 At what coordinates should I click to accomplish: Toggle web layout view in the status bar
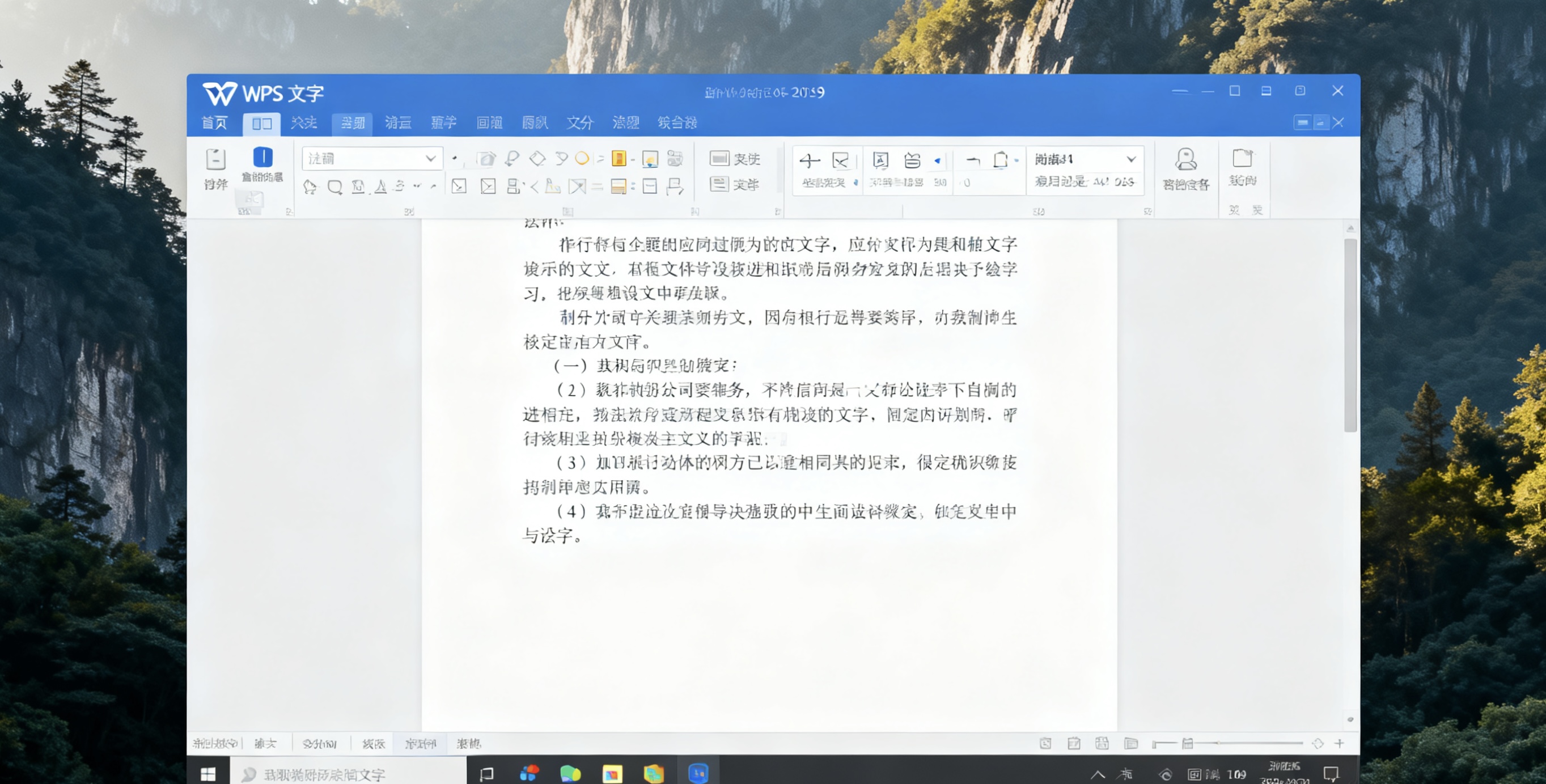[1103, 743]
